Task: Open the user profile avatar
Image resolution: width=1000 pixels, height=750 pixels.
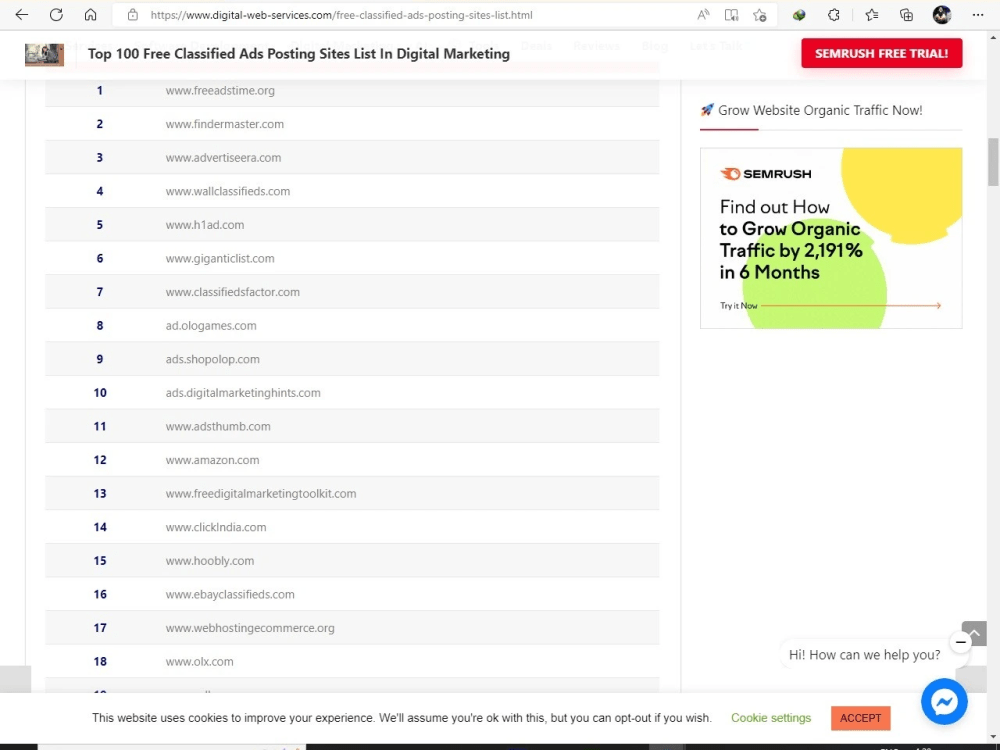Action: (942, 15)
